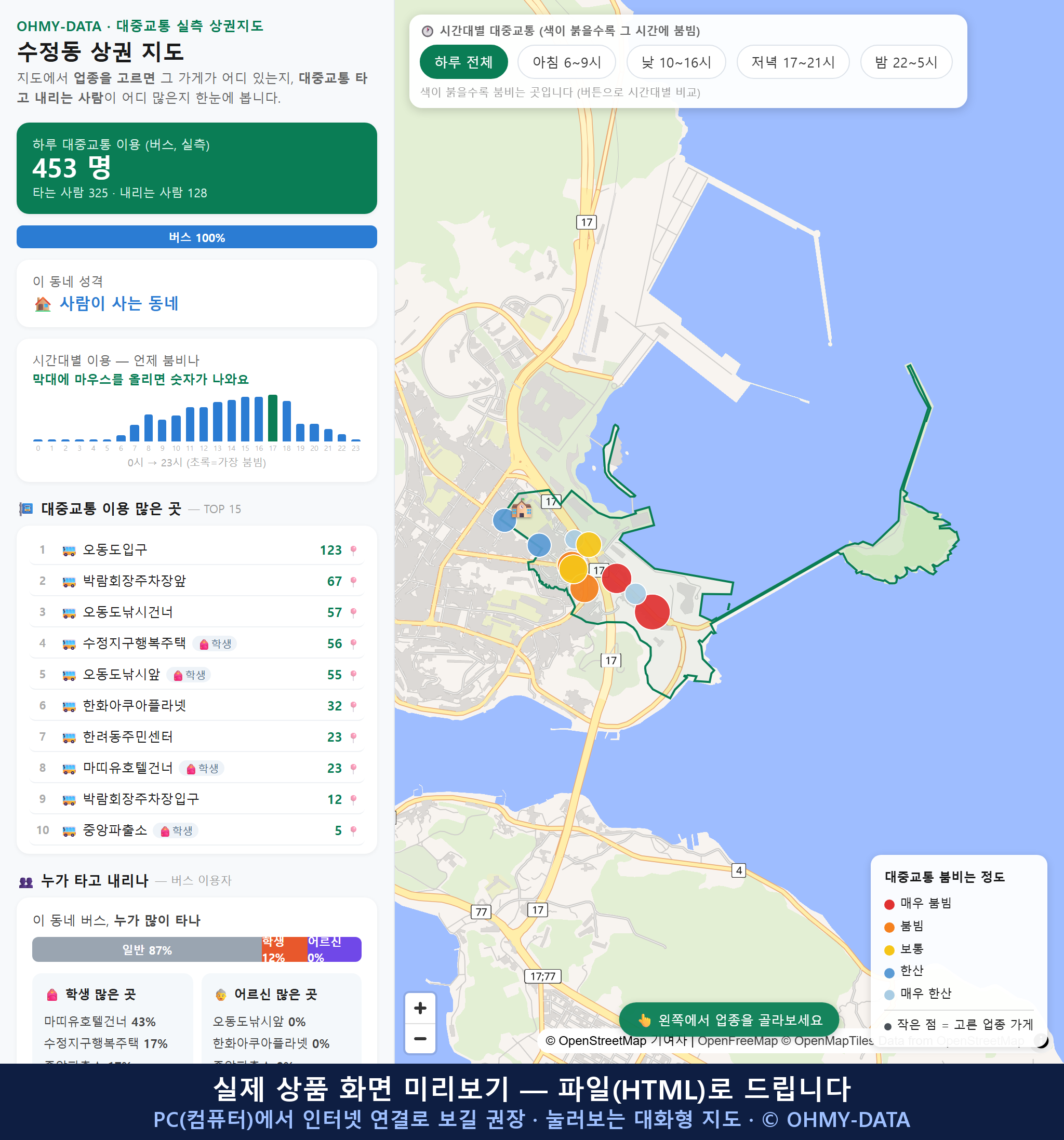
Task: Select the 오동도입구 row in TOP list
Action: [x=196, y=550]
